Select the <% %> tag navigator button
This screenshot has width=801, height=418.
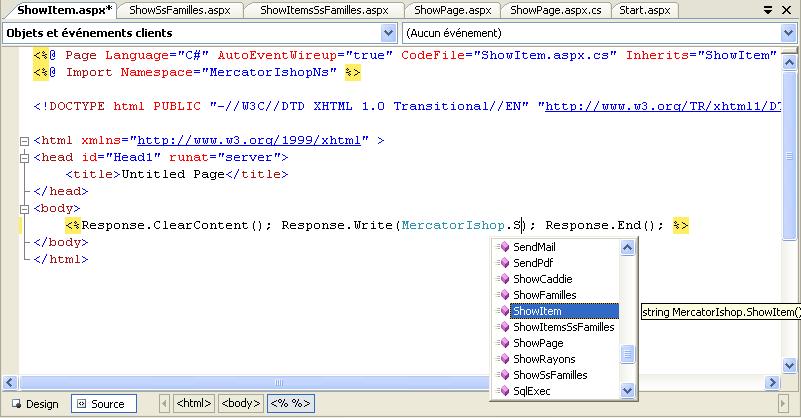point(291,403)
